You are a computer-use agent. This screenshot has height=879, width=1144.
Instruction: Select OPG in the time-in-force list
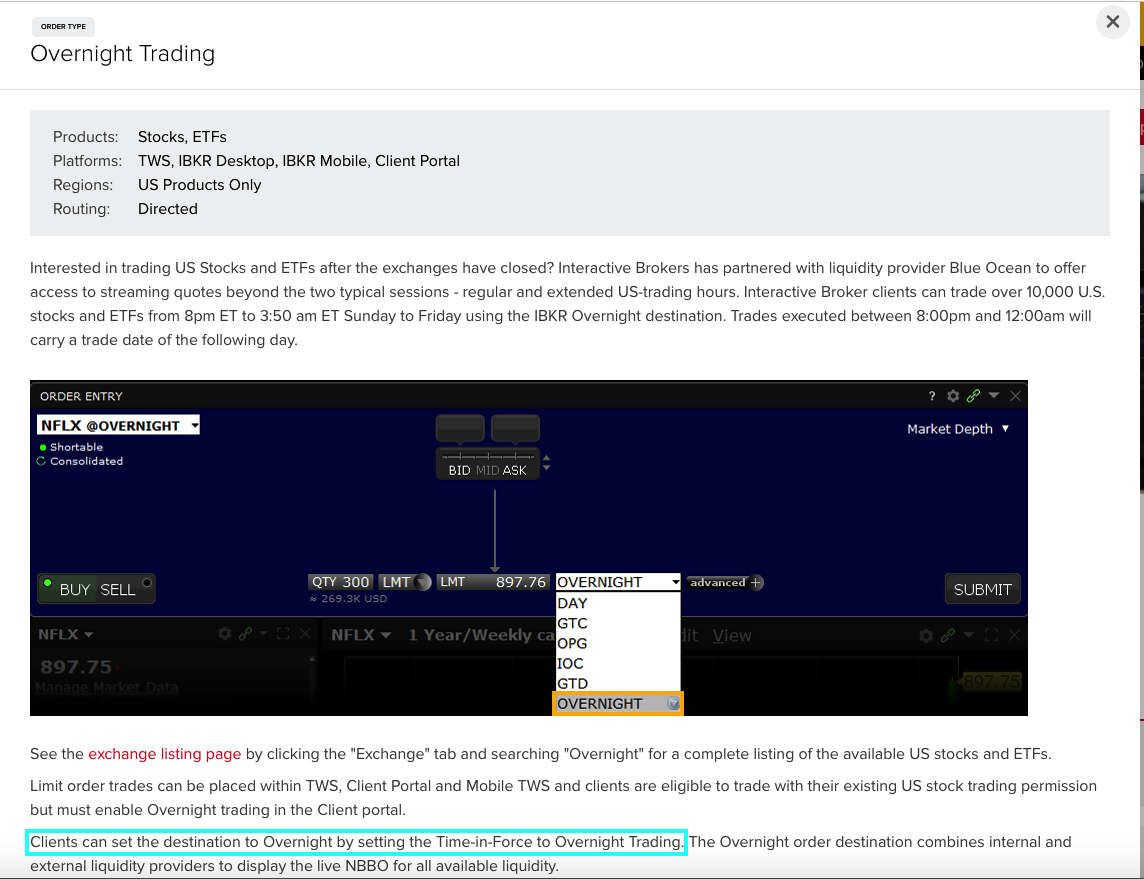pyautogui.click(x=618, y=643)
